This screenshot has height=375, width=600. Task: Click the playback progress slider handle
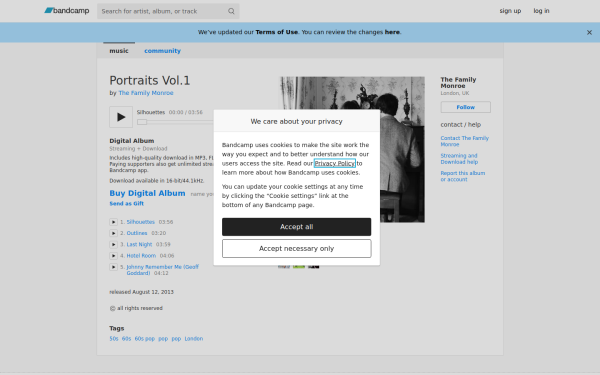click(142, 122)
